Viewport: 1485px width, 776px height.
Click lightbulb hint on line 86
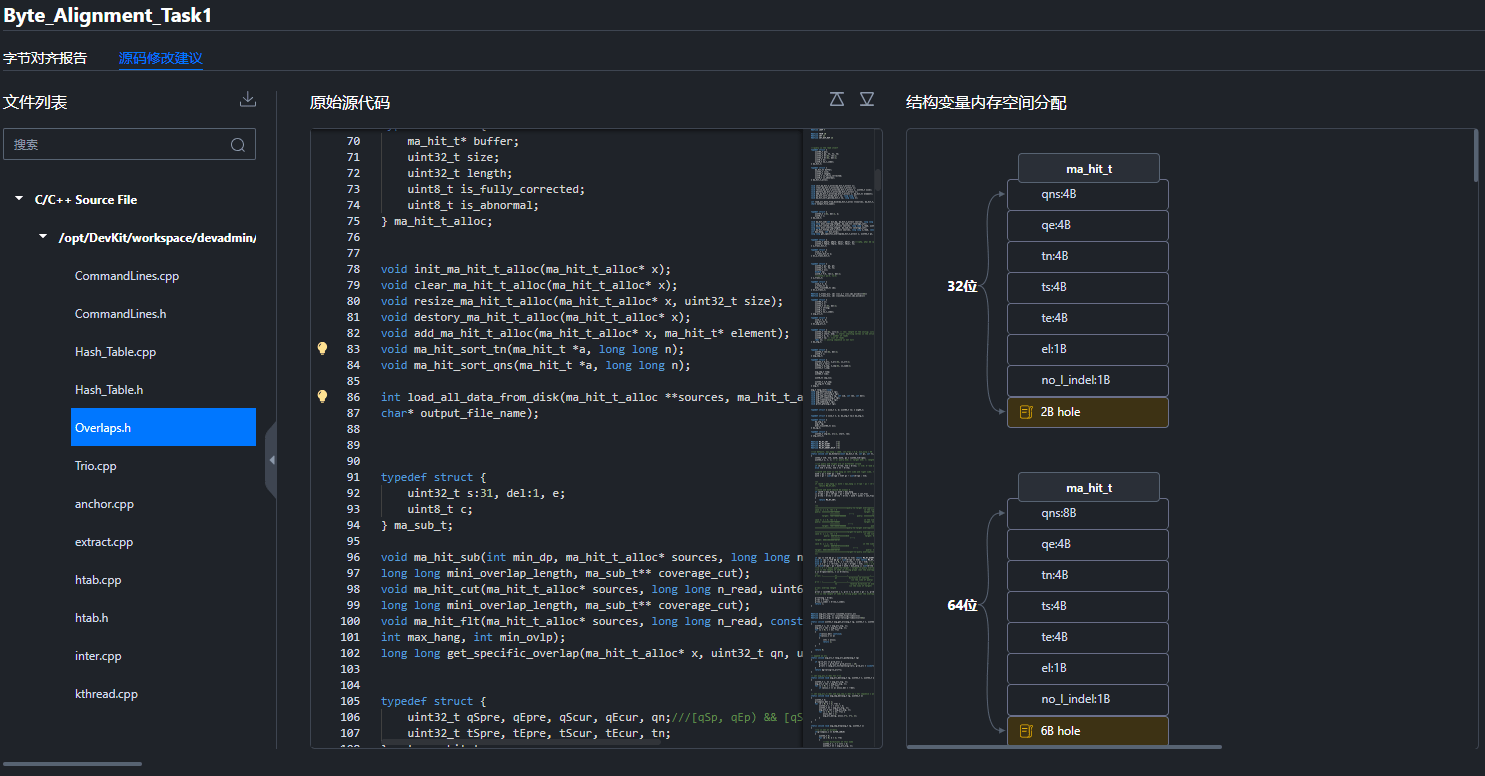(x=322, y=397)
